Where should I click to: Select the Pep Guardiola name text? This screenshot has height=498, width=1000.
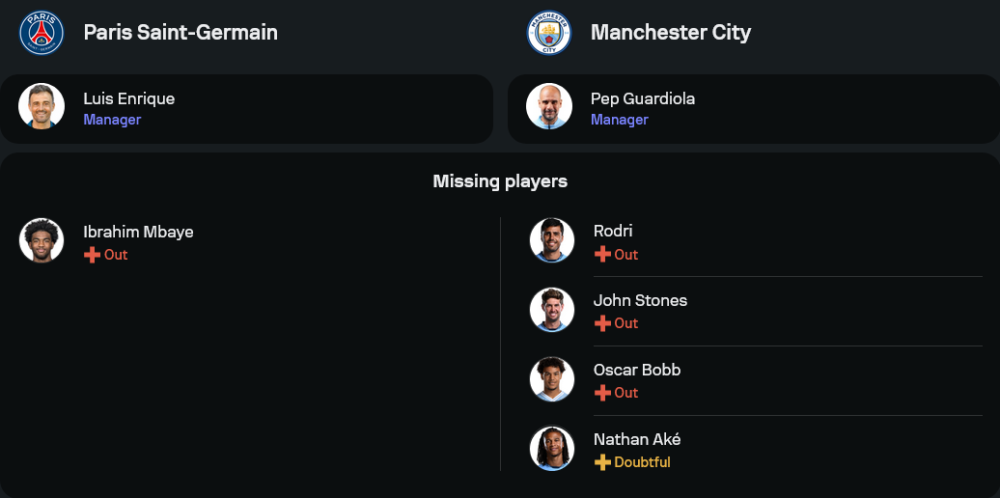click(642, 99)
